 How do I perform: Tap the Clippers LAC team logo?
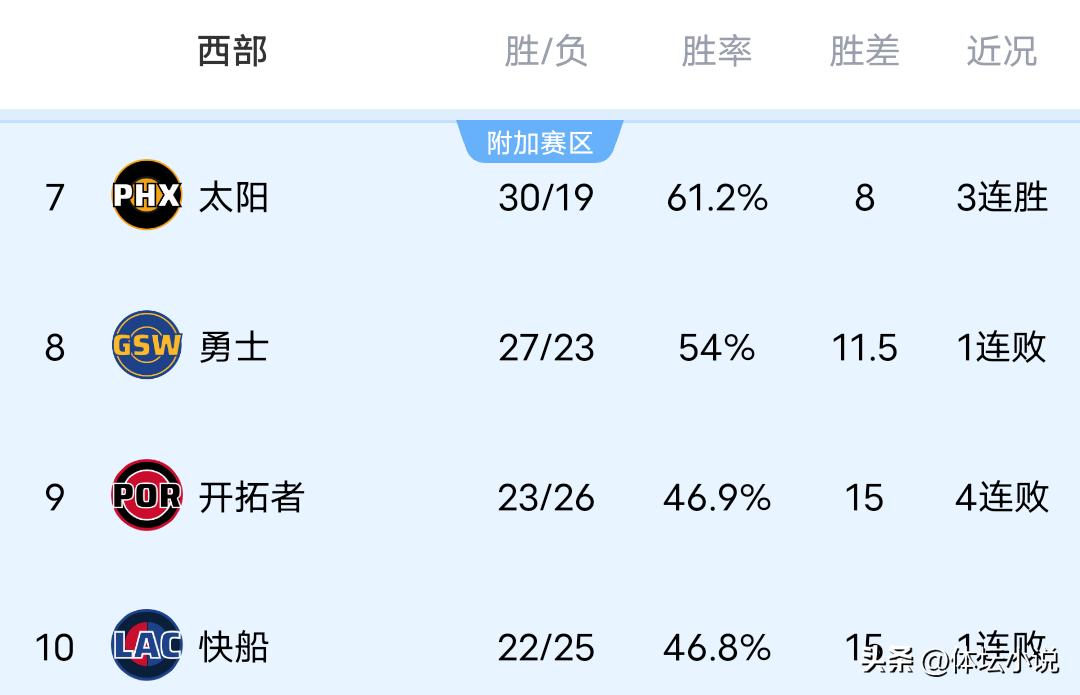coord(146,645)
